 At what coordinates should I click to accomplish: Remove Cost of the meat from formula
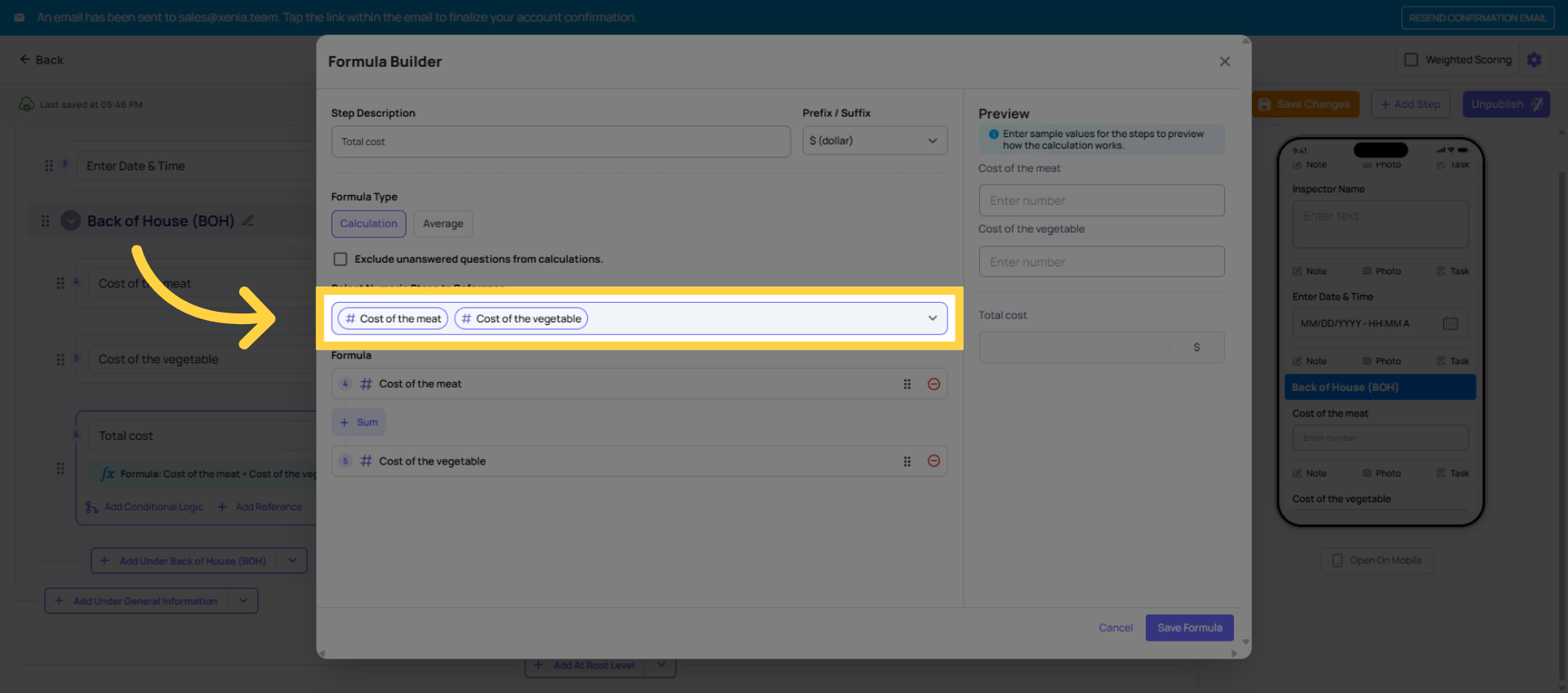(933, 384)
